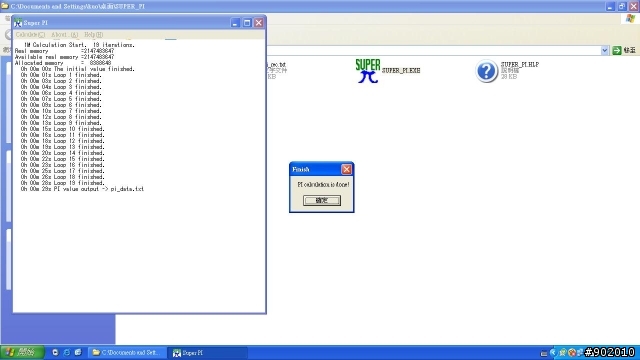Image resolution: width=640 pixels, height=360 pixels.
Task: Click the Show Desktop quick launch icon
Action: tap(78, 353)
